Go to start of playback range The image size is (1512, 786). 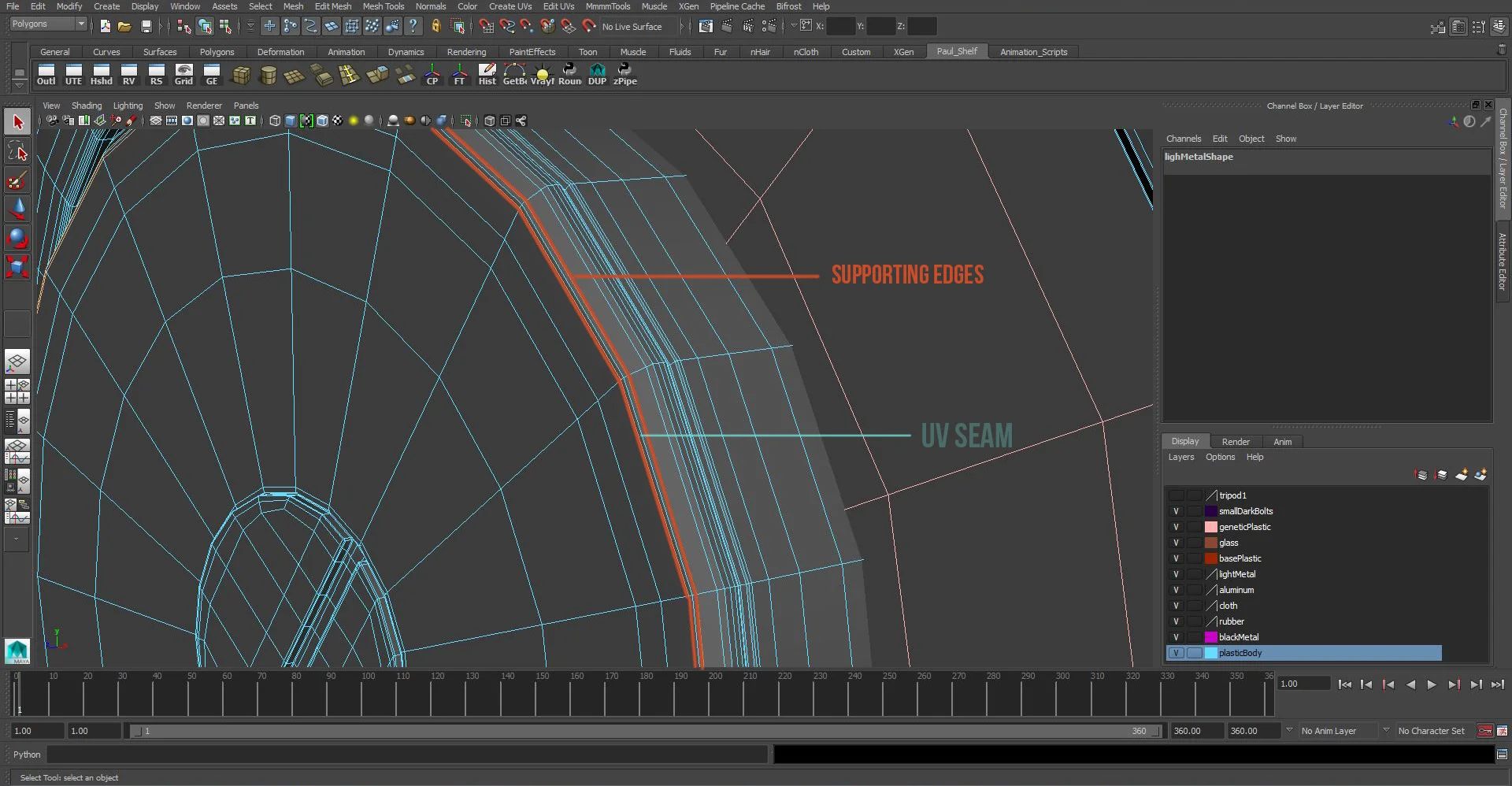(1344, 684)
